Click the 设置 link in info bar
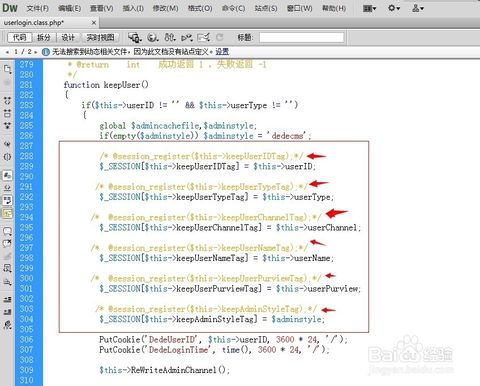 222,52
